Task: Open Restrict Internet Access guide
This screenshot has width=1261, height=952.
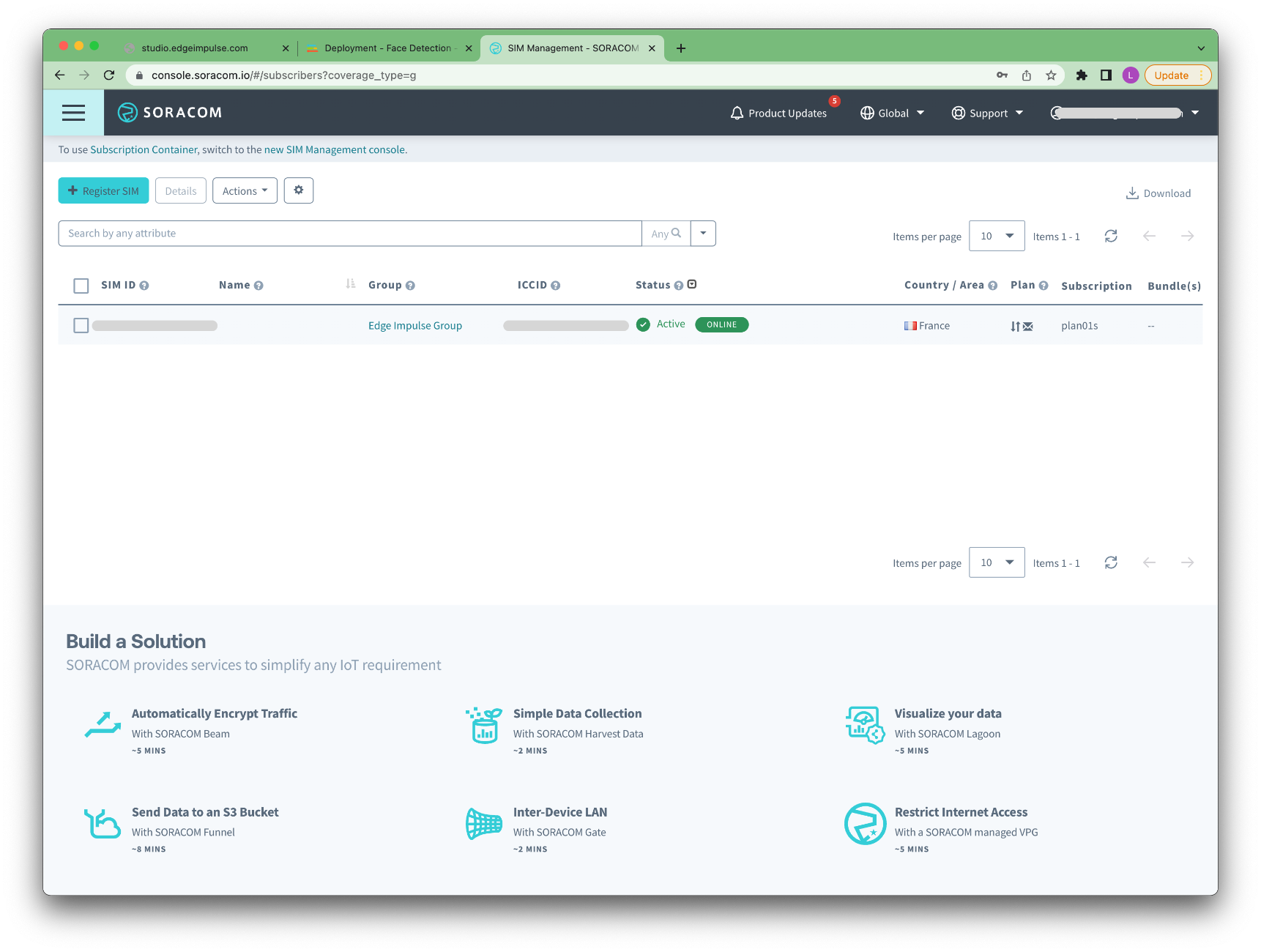Action: pyautogui.click(x=961, y=812)
